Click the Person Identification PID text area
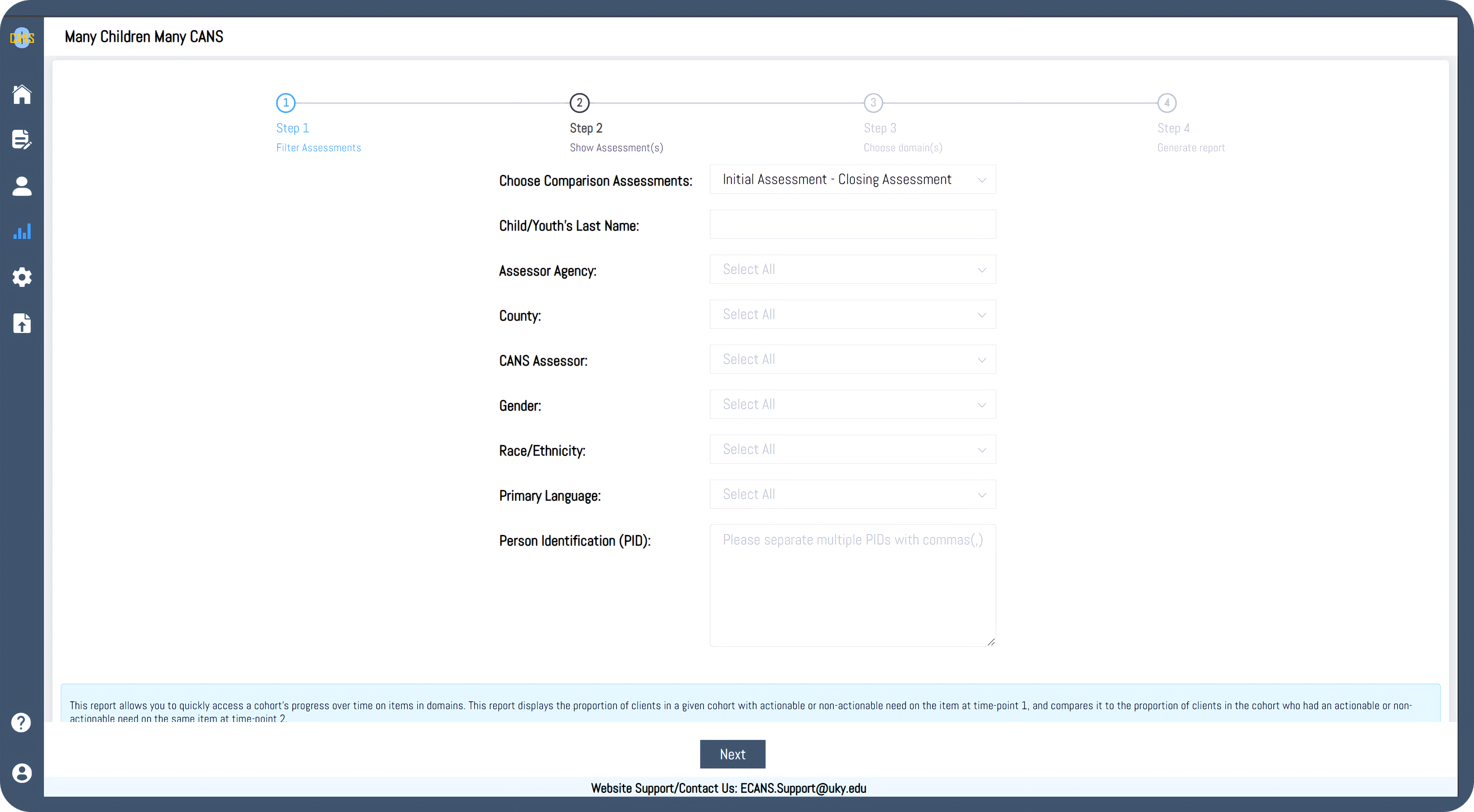Viewport: 1474px width, 812px height. point(853,585)
